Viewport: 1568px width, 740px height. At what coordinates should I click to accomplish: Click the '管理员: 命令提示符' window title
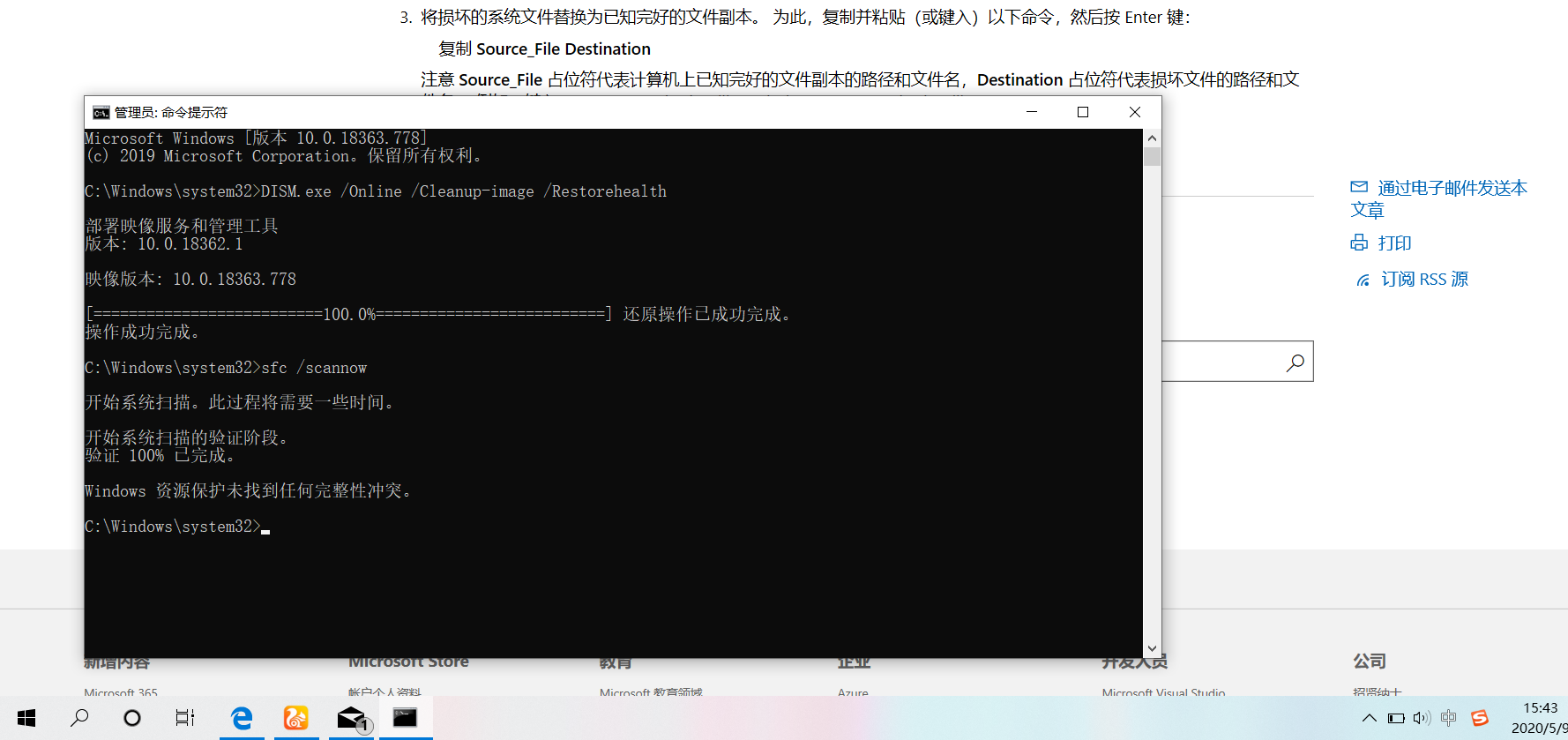(171, 112)
